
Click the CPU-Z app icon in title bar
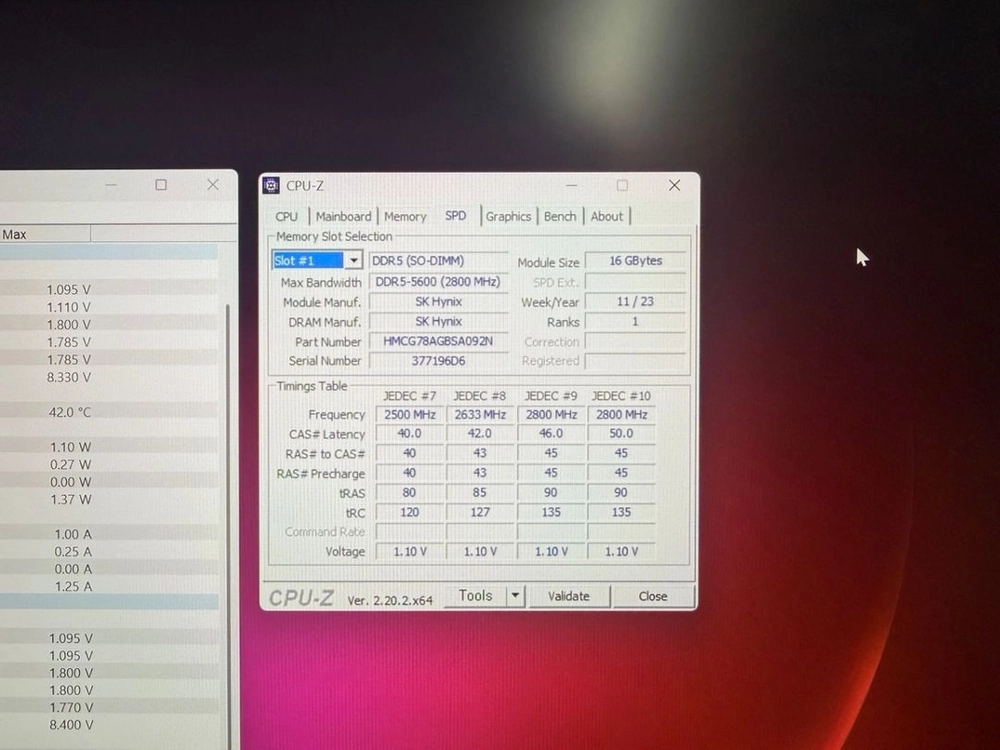point(271,186)
